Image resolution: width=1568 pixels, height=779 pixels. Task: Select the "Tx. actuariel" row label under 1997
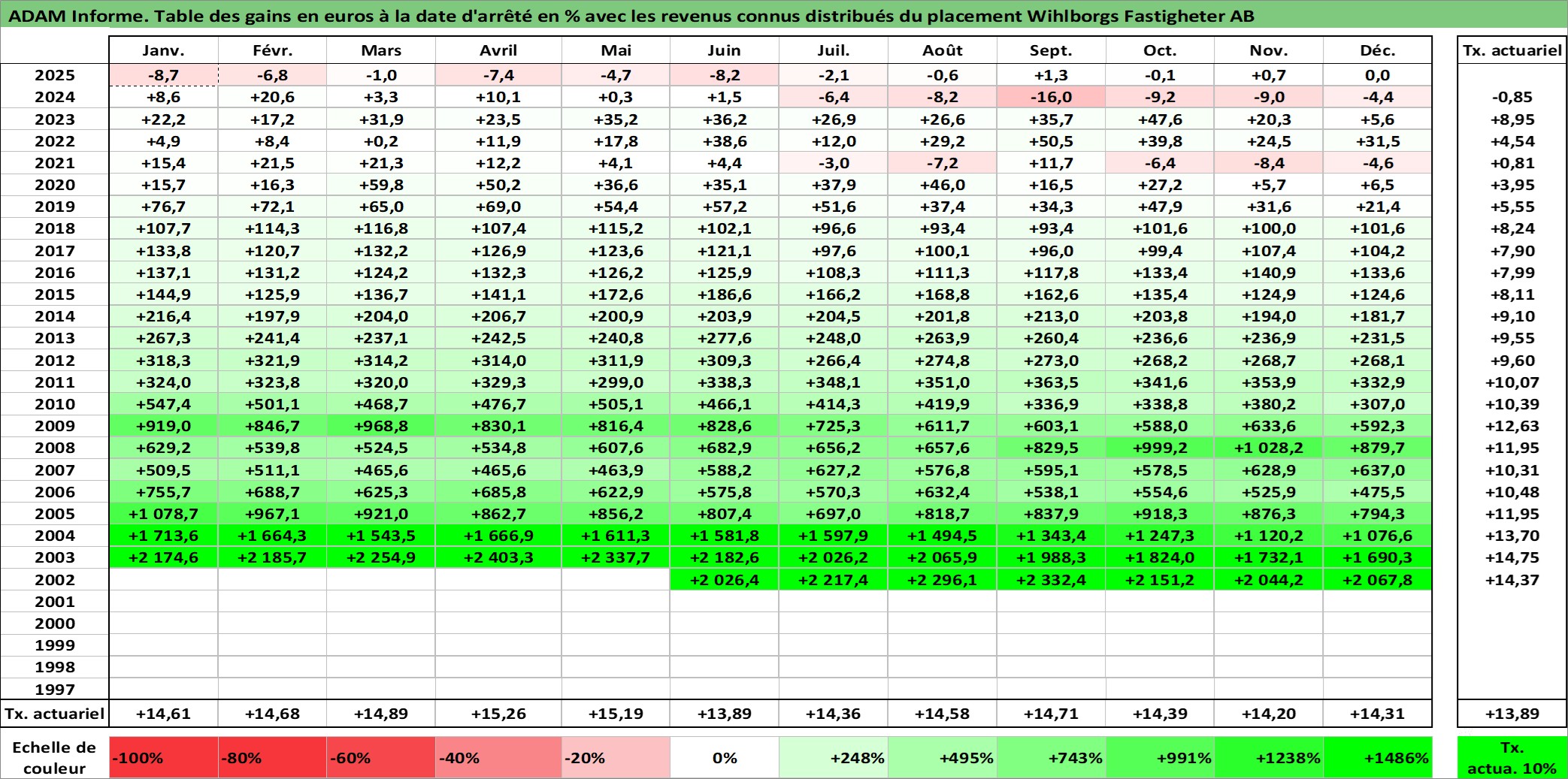(55, 714)
